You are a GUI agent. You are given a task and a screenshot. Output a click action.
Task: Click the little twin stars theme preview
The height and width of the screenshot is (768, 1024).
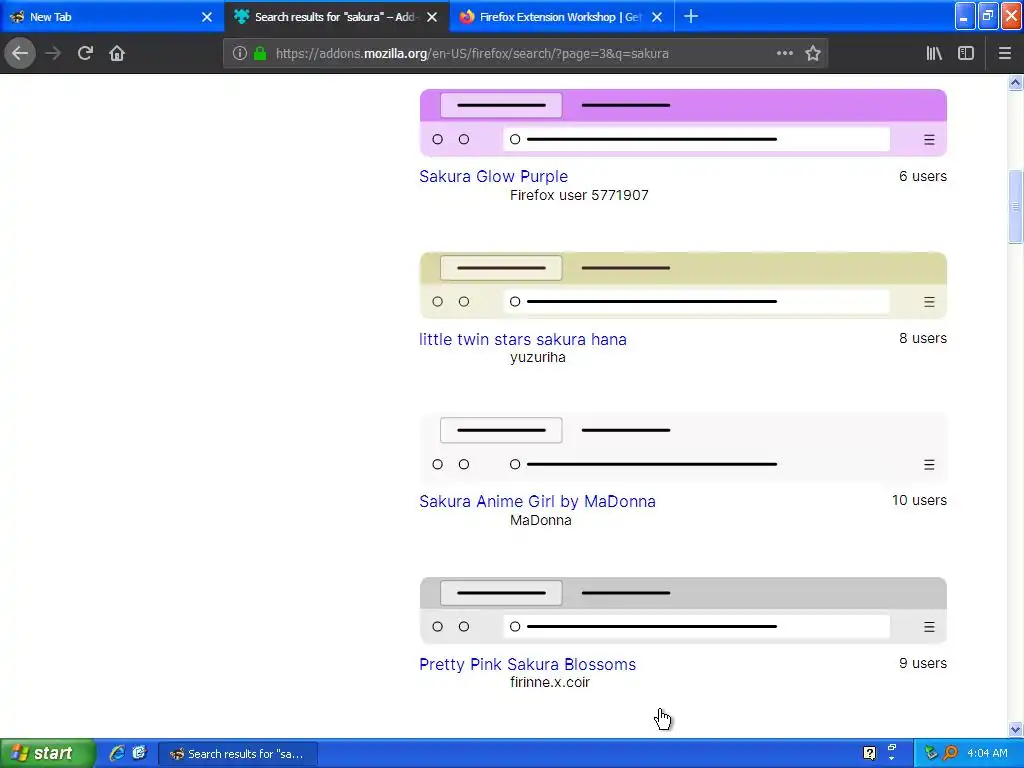[x=683, y=285]
